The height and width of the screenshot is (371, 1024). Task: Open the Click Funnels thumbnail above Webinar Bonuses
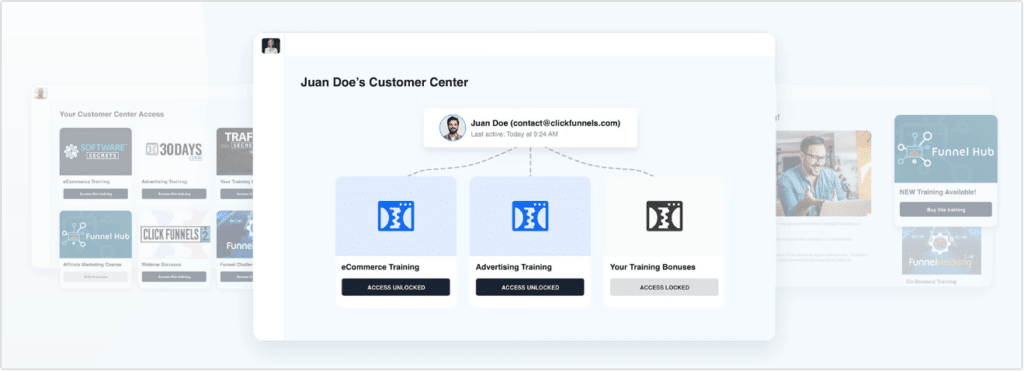click(x=174, y=234)
